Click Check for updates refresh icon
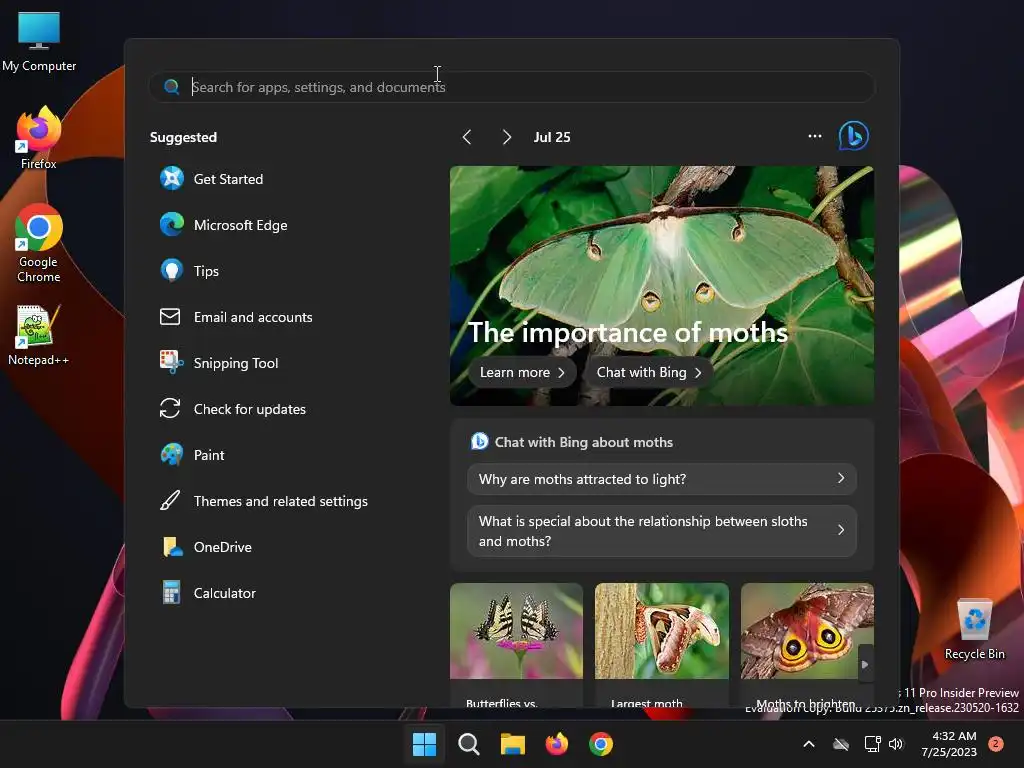This screenshot has height=768, width=1024. [x=170, y=409]
